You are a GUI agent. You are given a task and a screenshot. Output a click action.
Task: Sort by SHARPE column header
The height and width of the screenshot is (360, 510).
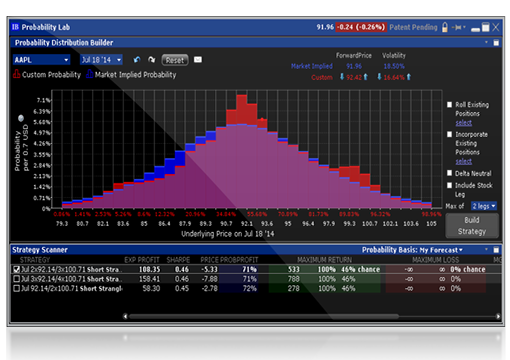[178, 260]
